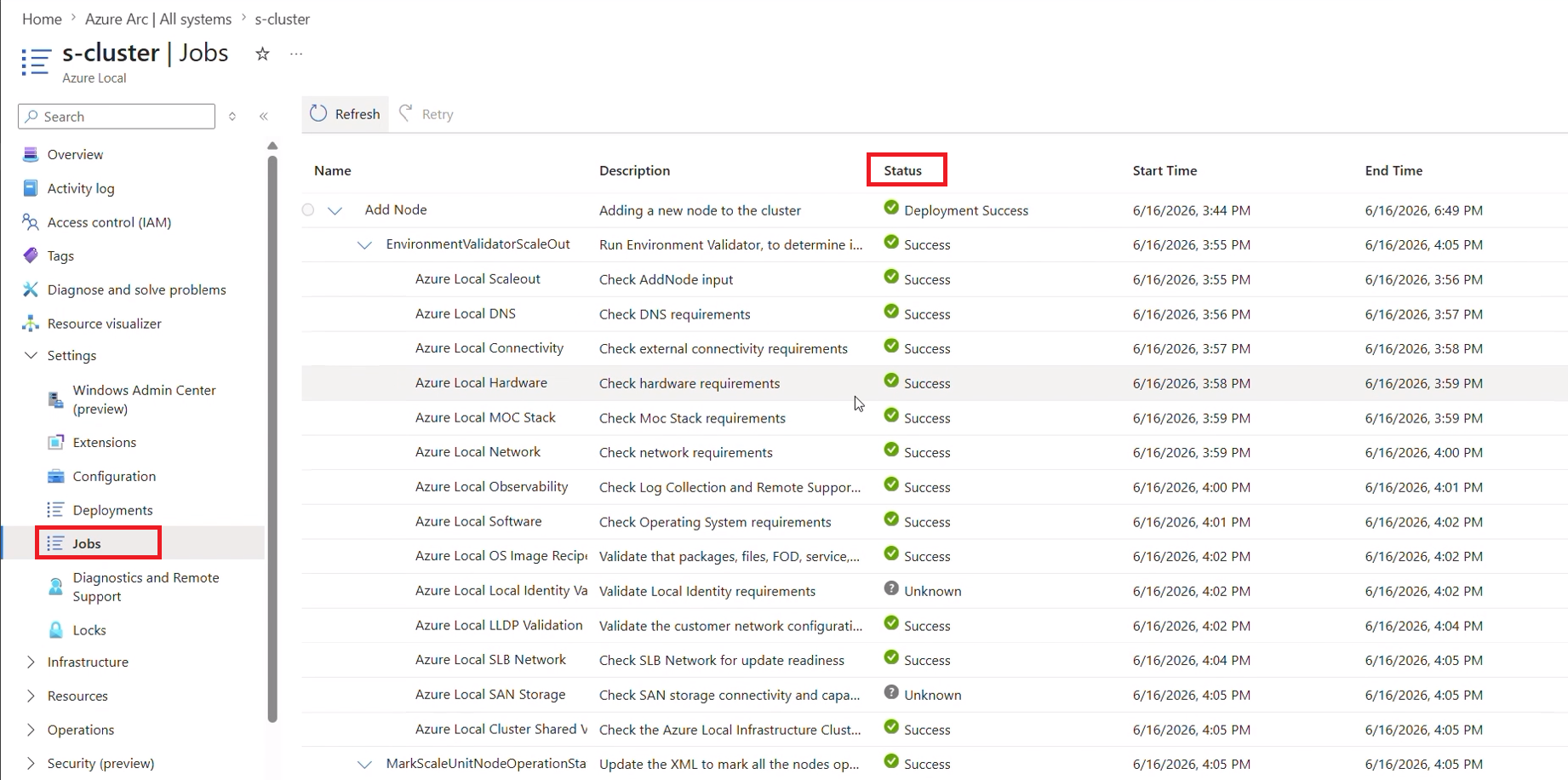Screen dimensions: 1568x780
Task: Click the Locks icon
Action: (x=55, y=630)
